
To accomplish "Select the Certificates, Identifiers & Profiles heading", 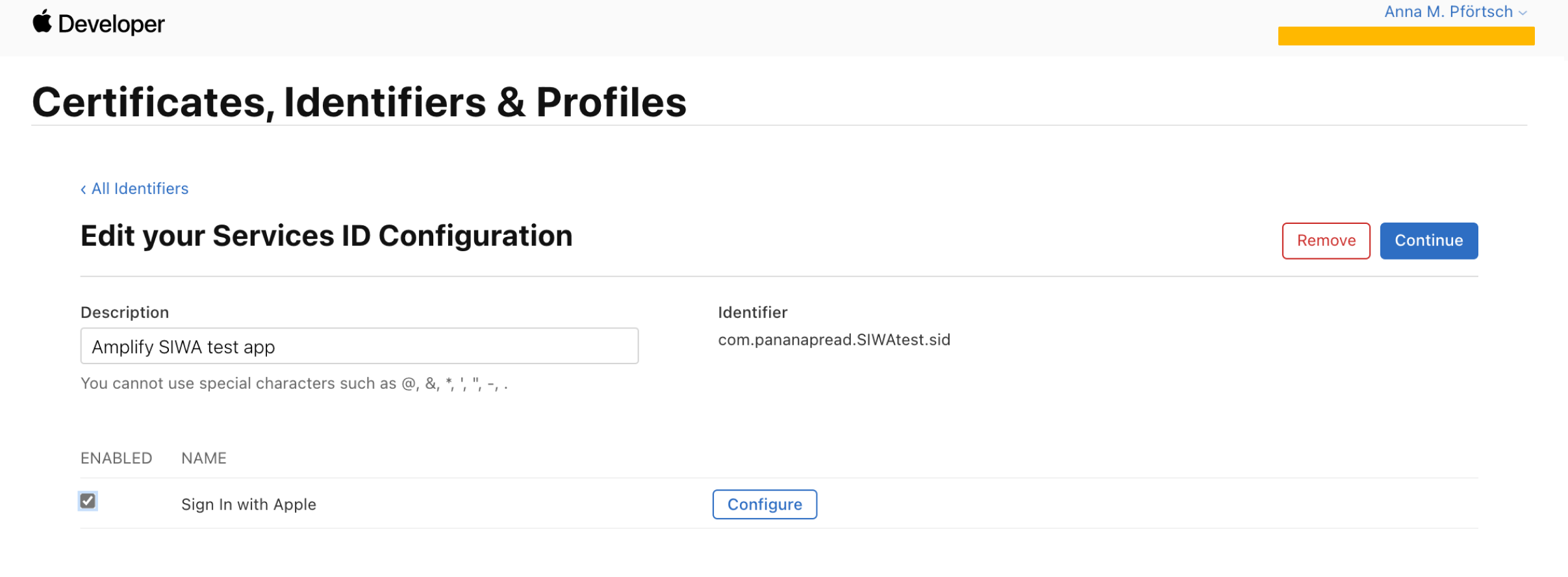I will pos(360,101).
